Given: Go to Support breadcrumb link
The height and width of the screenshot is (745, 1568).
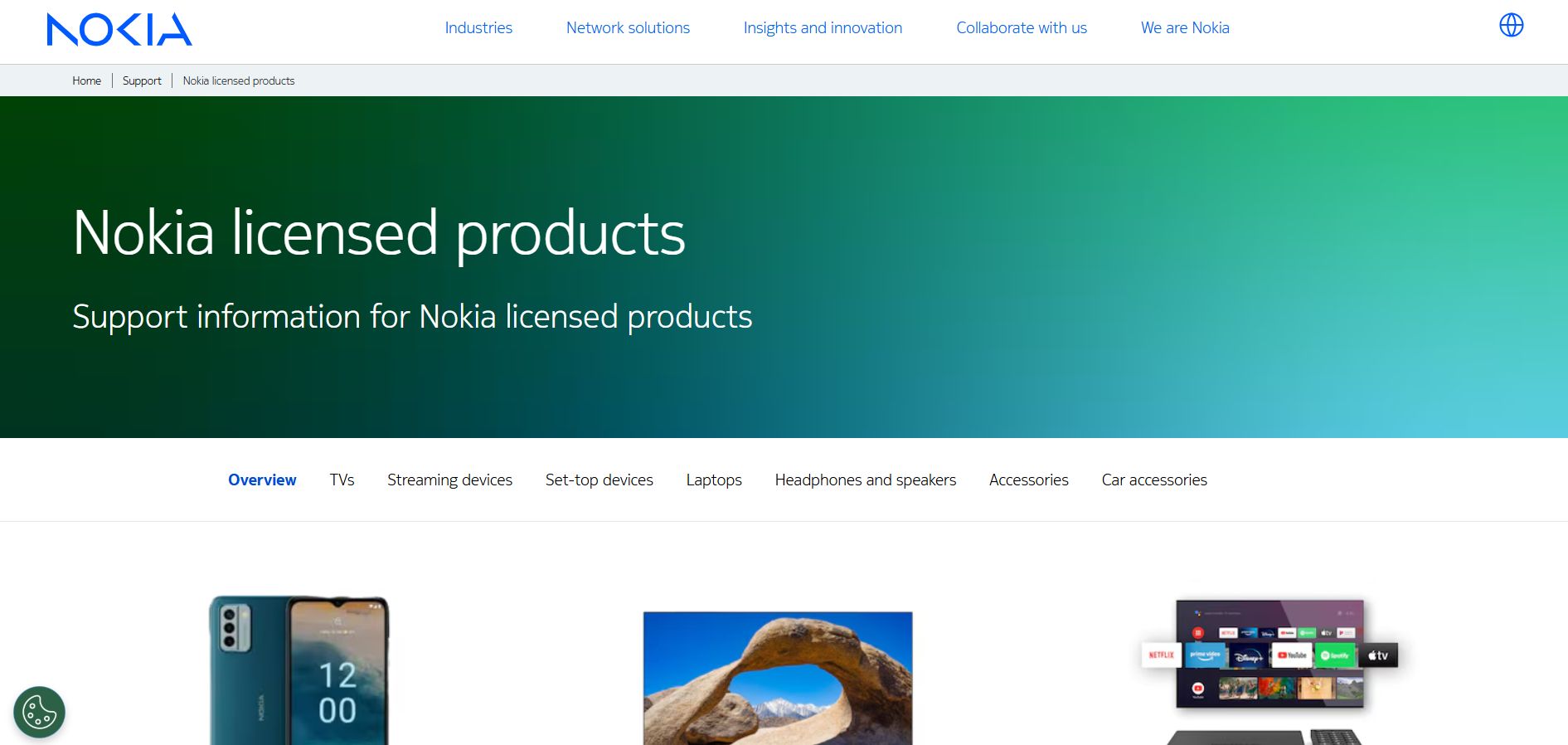Looking at the screenshot, I should point(142,80).
